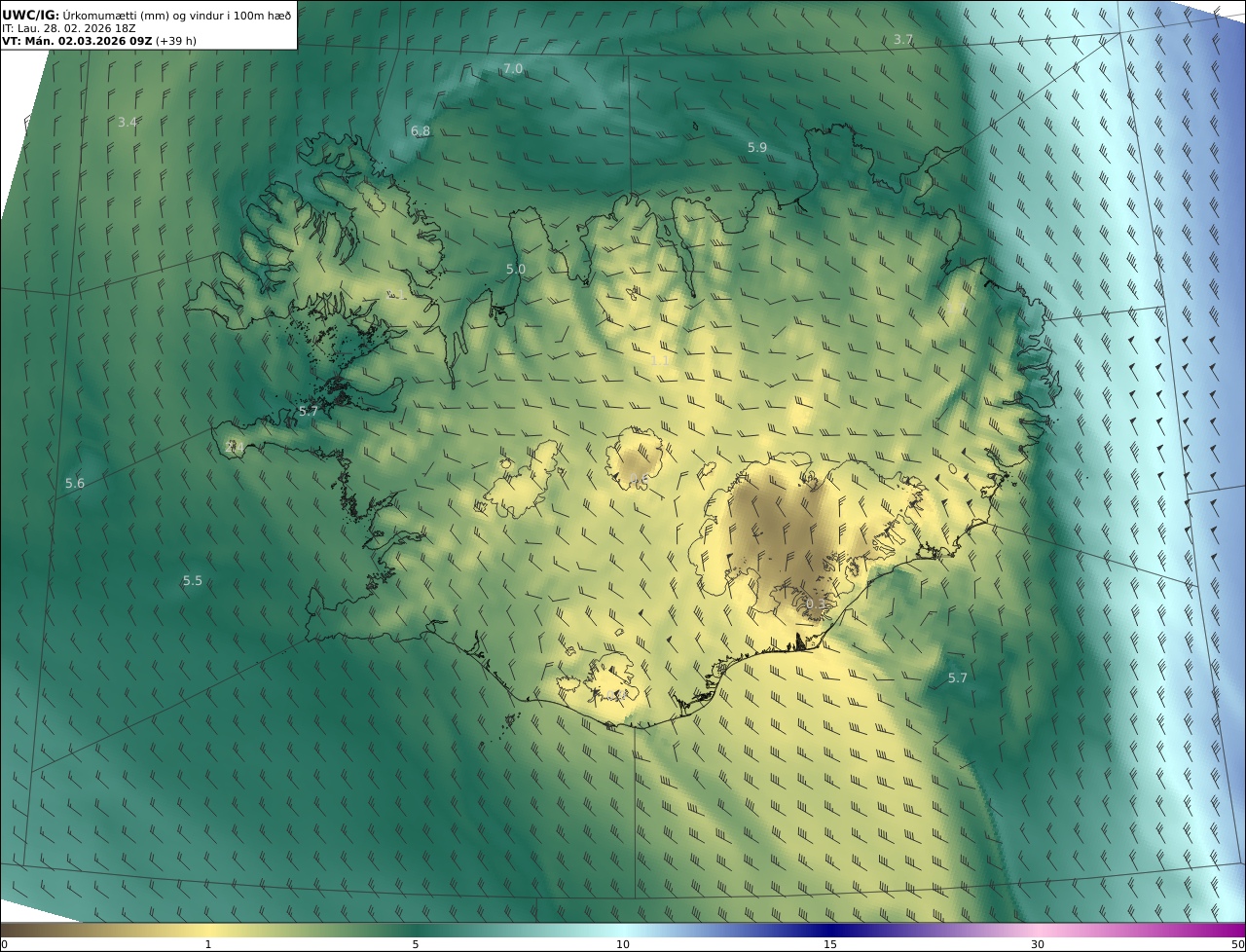Click the 1.1 label in north-central Iceland
Image resolution: width=1246 pixels, height=952 pixels.
(x=659, y=360)
